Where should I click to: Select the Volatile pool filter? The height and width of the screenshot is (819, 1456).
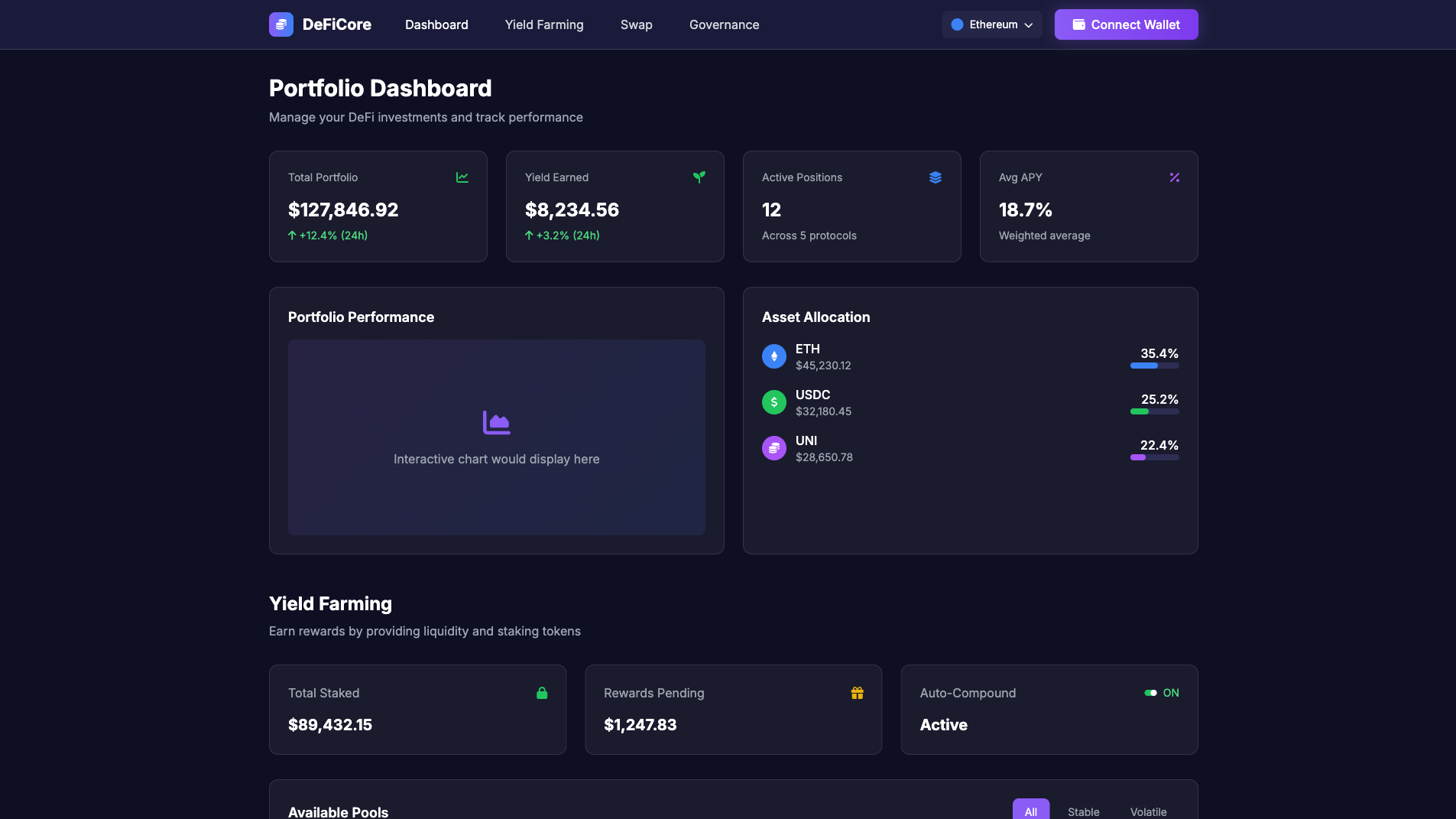[x=1148, y=811]
